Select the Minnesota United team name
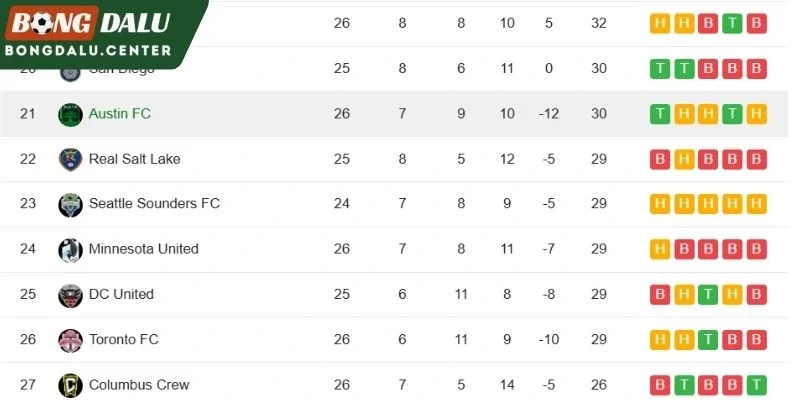 (x=143, y=249)
